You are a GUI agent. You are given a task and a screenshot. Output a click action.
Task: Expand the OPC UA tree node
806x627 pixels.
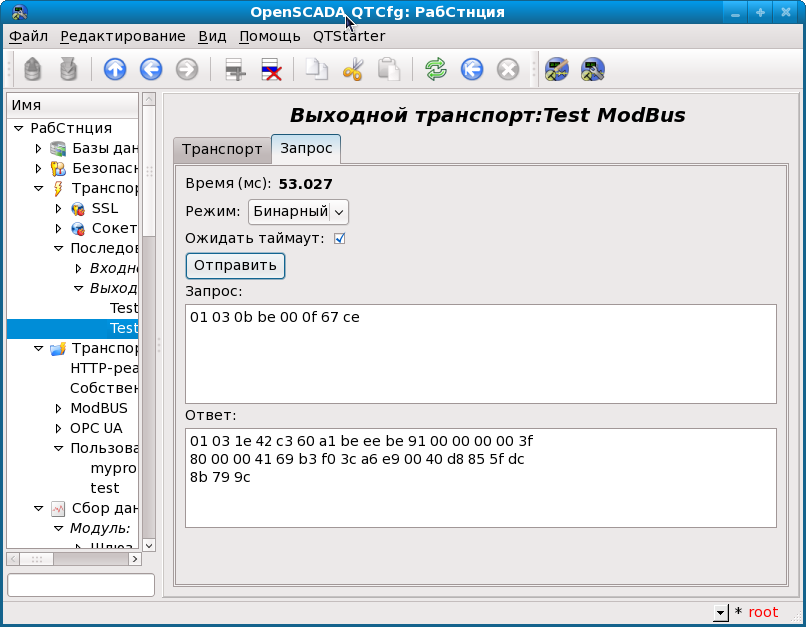(59, 428)
